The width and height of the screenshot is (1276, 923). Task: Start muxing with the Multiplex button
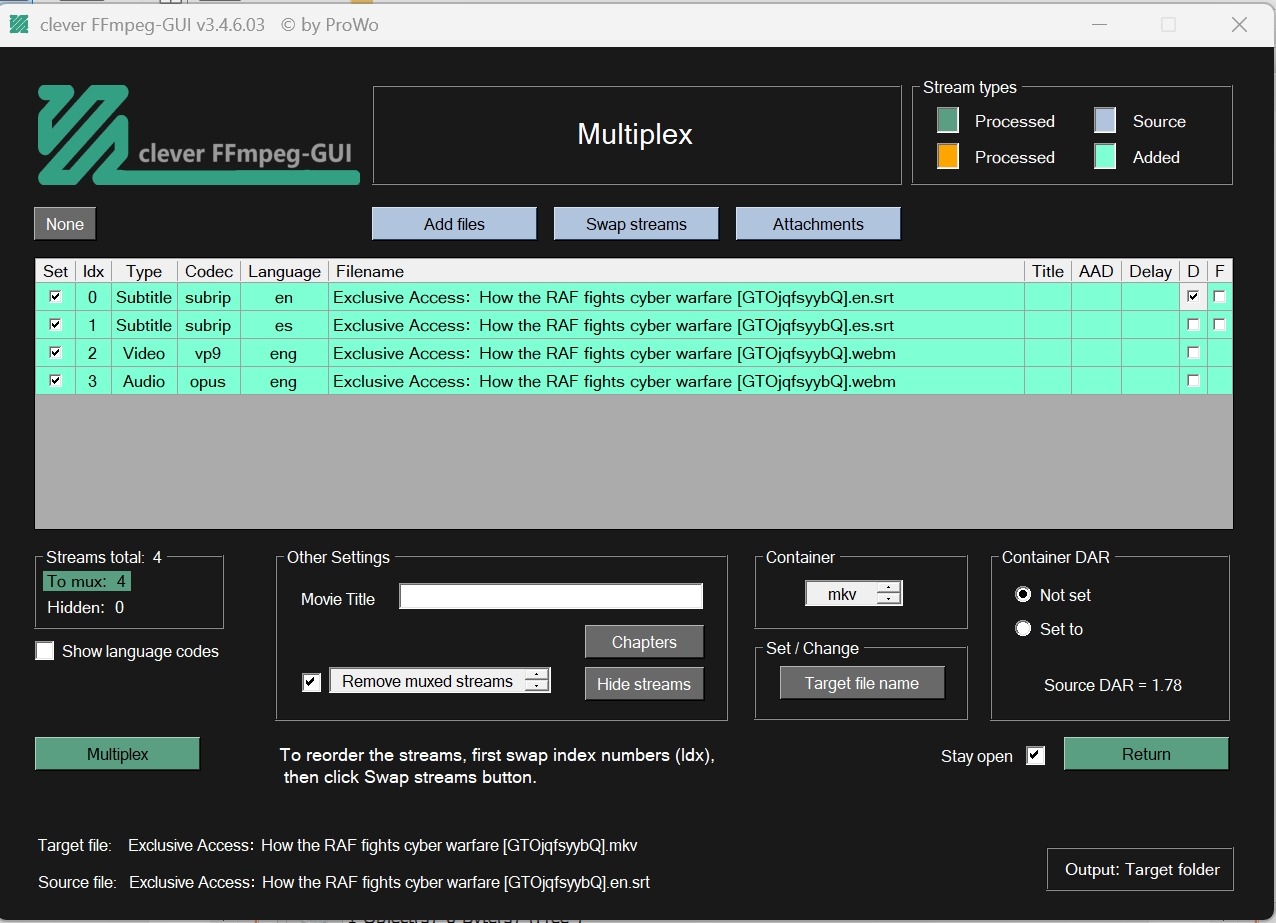117,754
